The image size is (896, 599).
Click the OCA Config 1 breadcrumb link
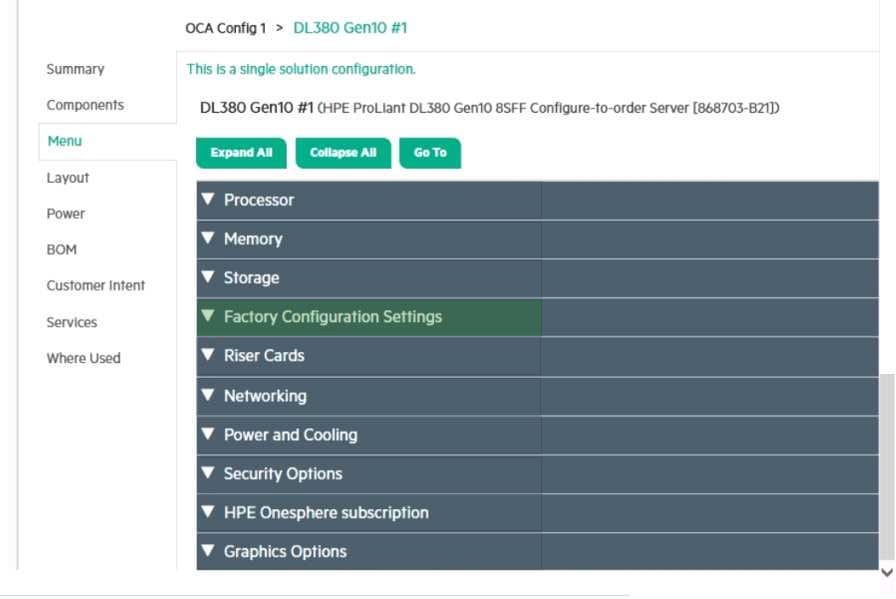click(226, 28)
